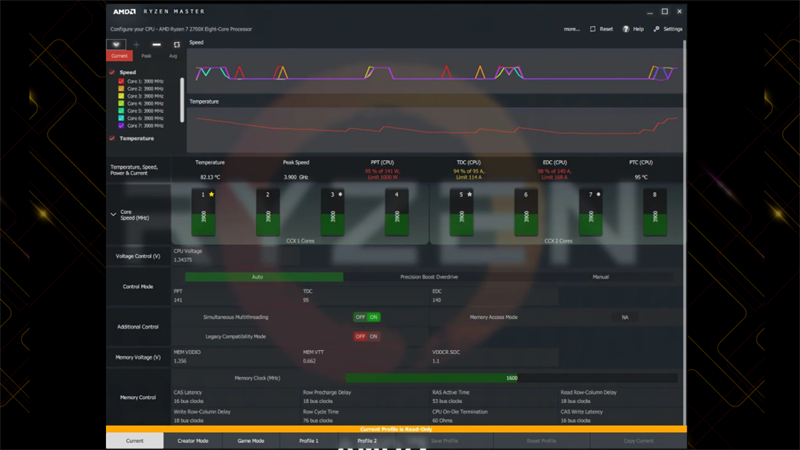The height and width of the screenshot is (450, 800).
Task: Open the more... menu in header
Action: 571,29
